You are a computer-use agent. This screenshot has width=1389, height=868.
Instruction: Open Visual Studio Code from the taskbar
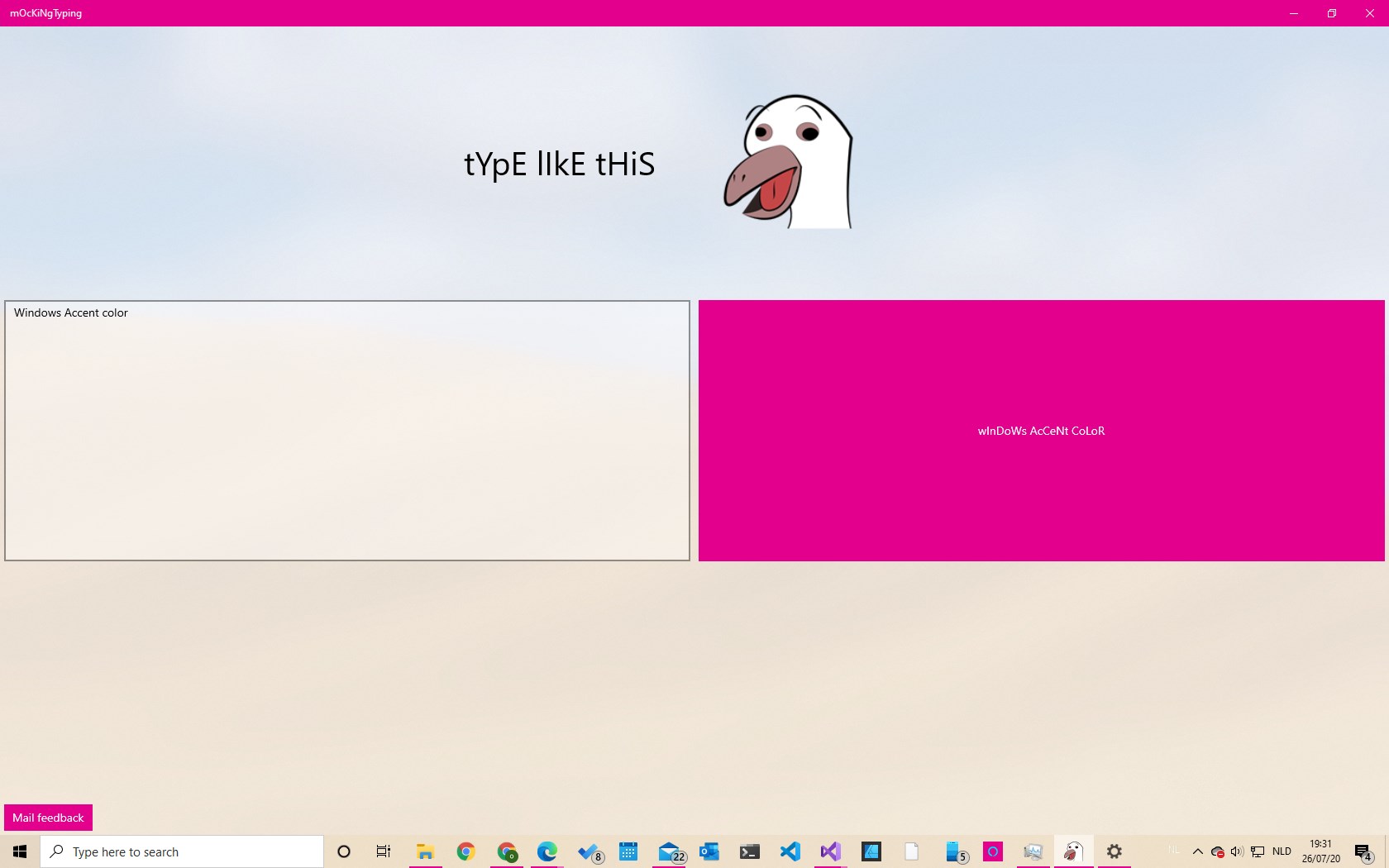790,851
